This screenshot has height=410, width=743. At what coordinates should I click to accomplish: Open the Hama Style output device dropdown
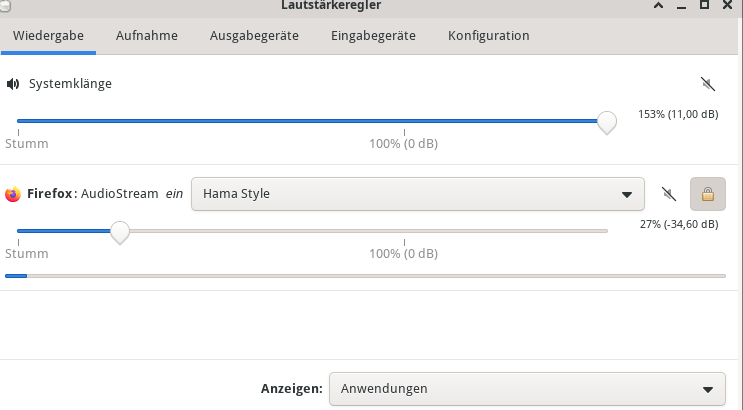[x=416, y=194]
